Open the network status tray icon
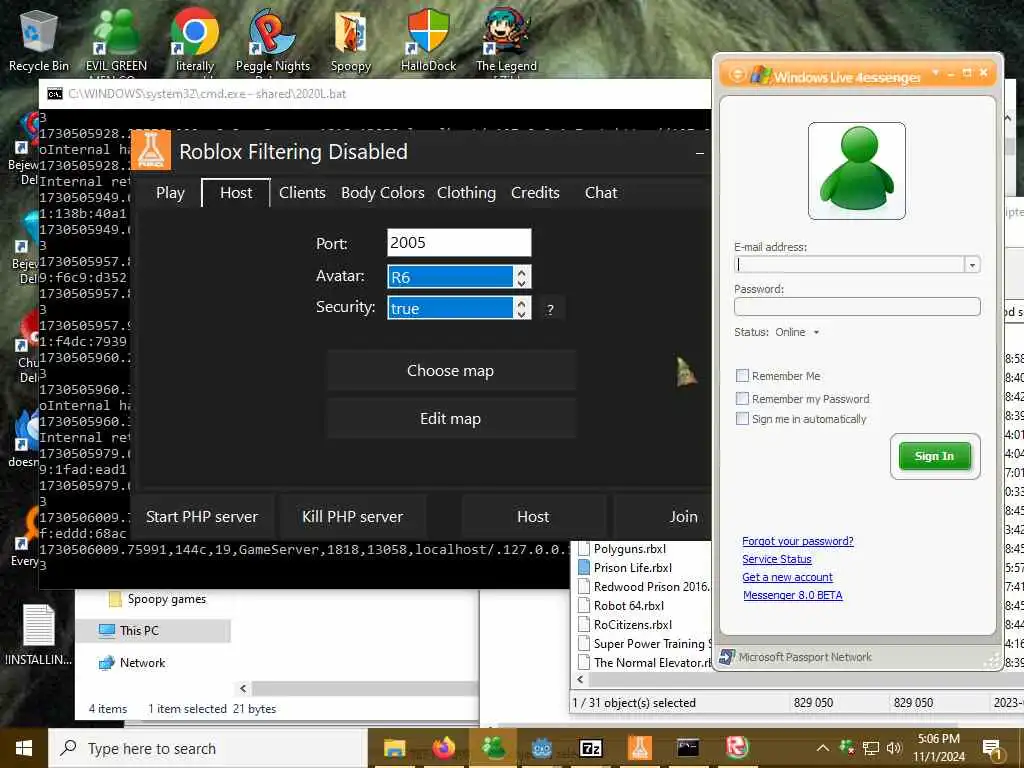This screenshot has height=768, width=1024. (x=871, y=748)
